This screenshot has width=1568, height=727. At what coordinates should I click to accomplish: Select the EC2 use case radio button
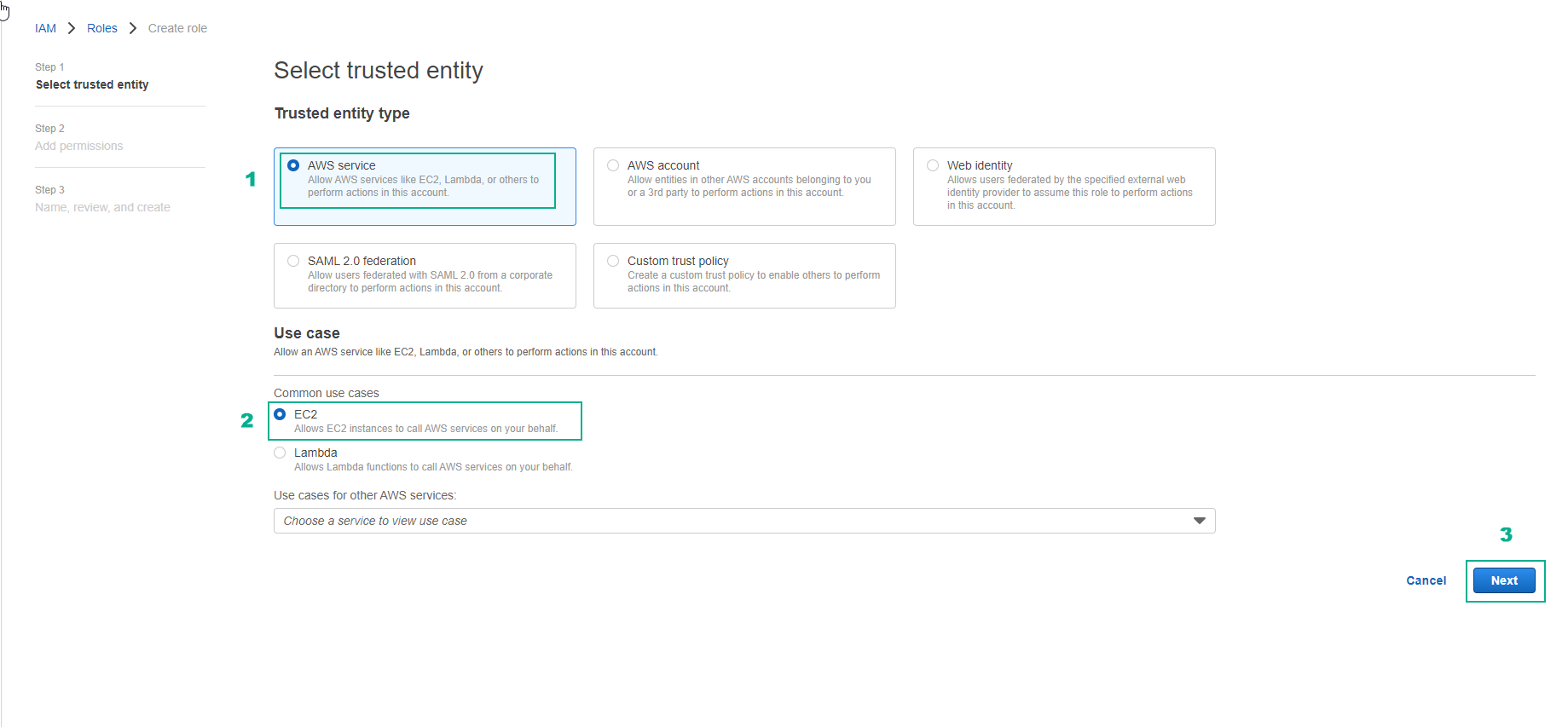click(280, 414)
